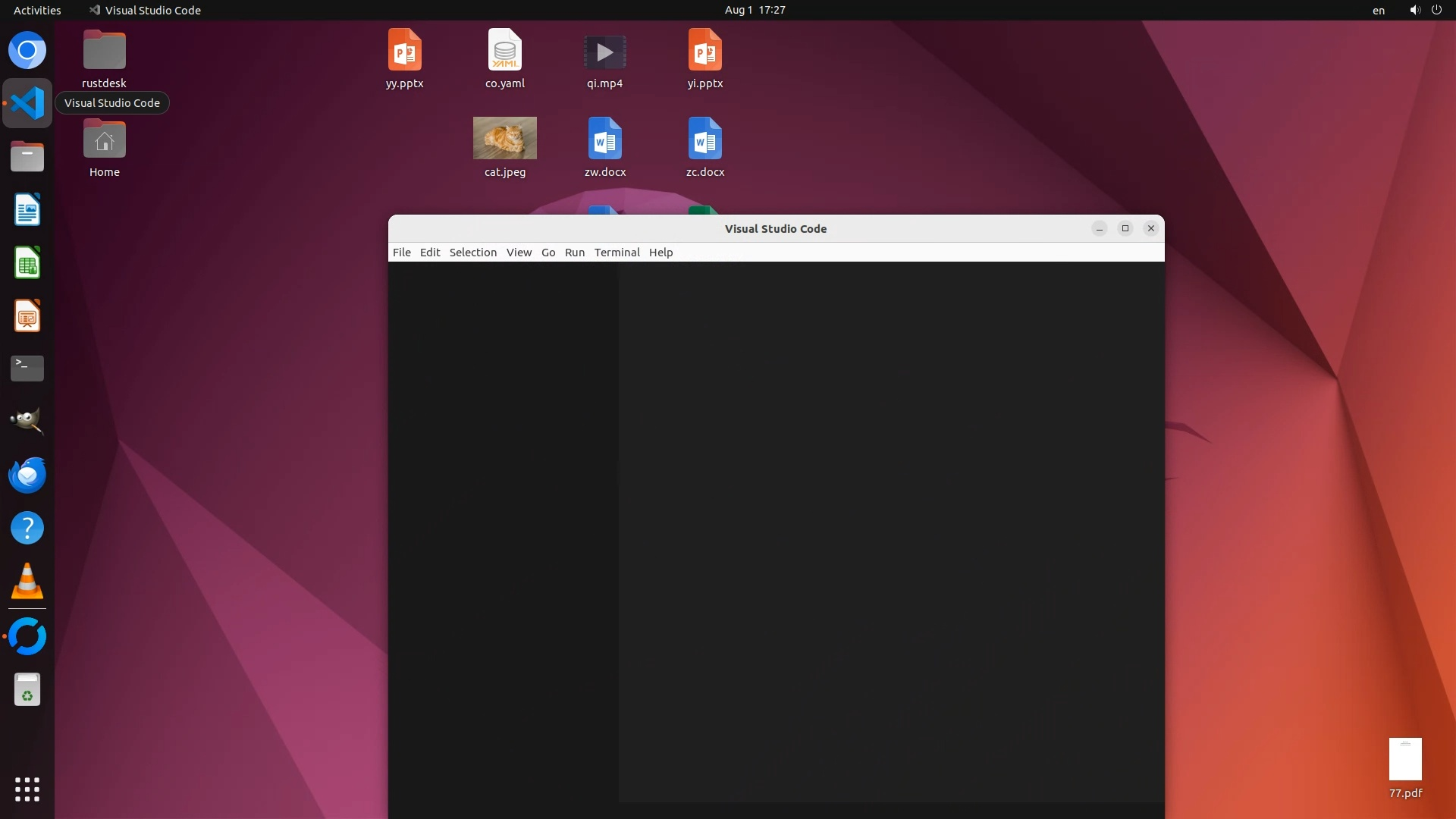Open the Terminal menu

(x=617, y=253)
